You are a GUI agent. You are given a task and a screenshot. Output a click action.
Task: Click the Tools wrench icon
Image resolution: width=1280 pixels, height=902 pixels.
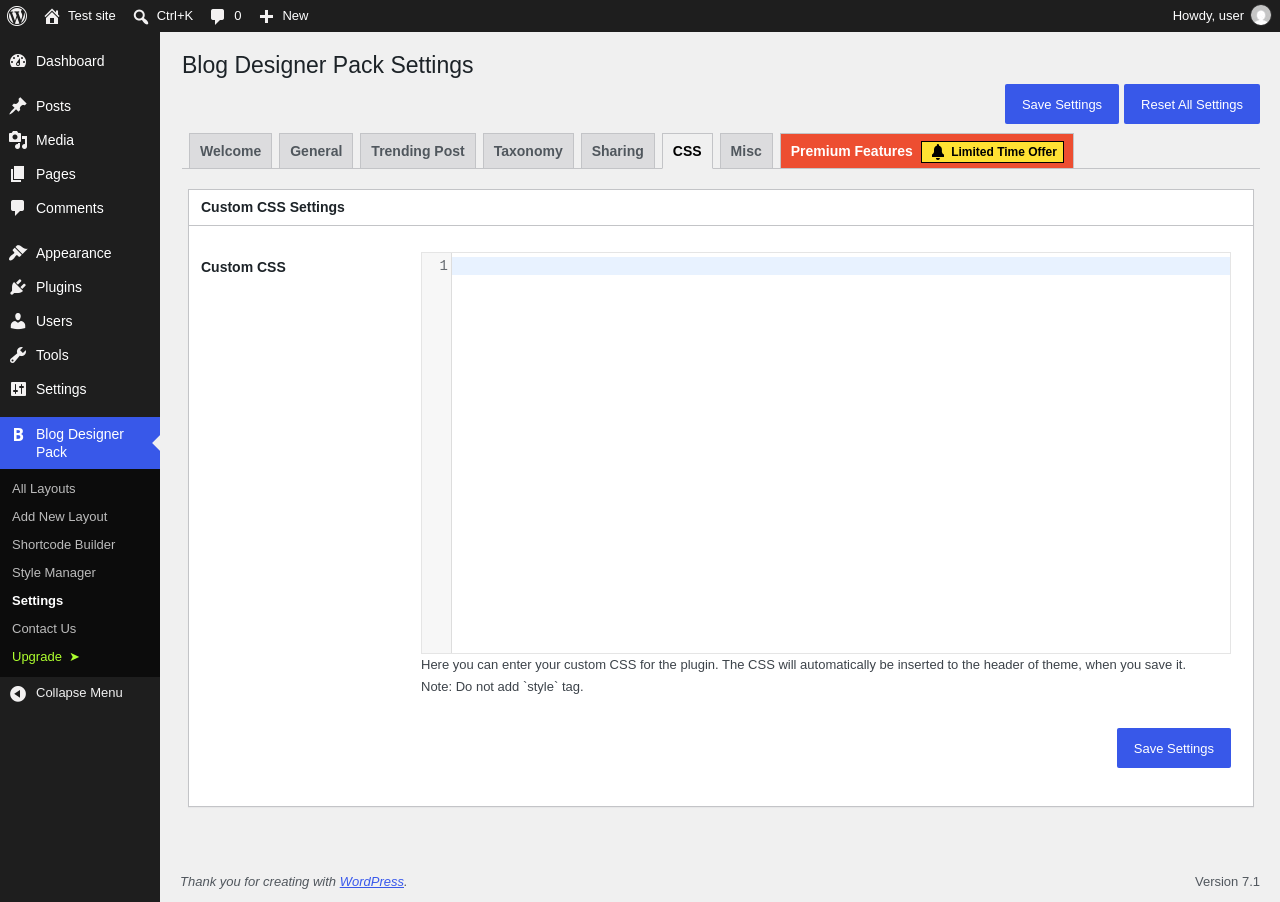tap(18, 355)
